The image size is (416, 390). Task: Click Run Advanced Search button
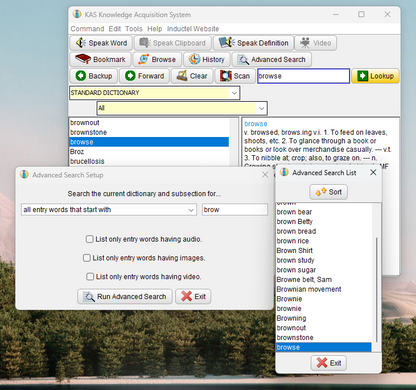125,296
